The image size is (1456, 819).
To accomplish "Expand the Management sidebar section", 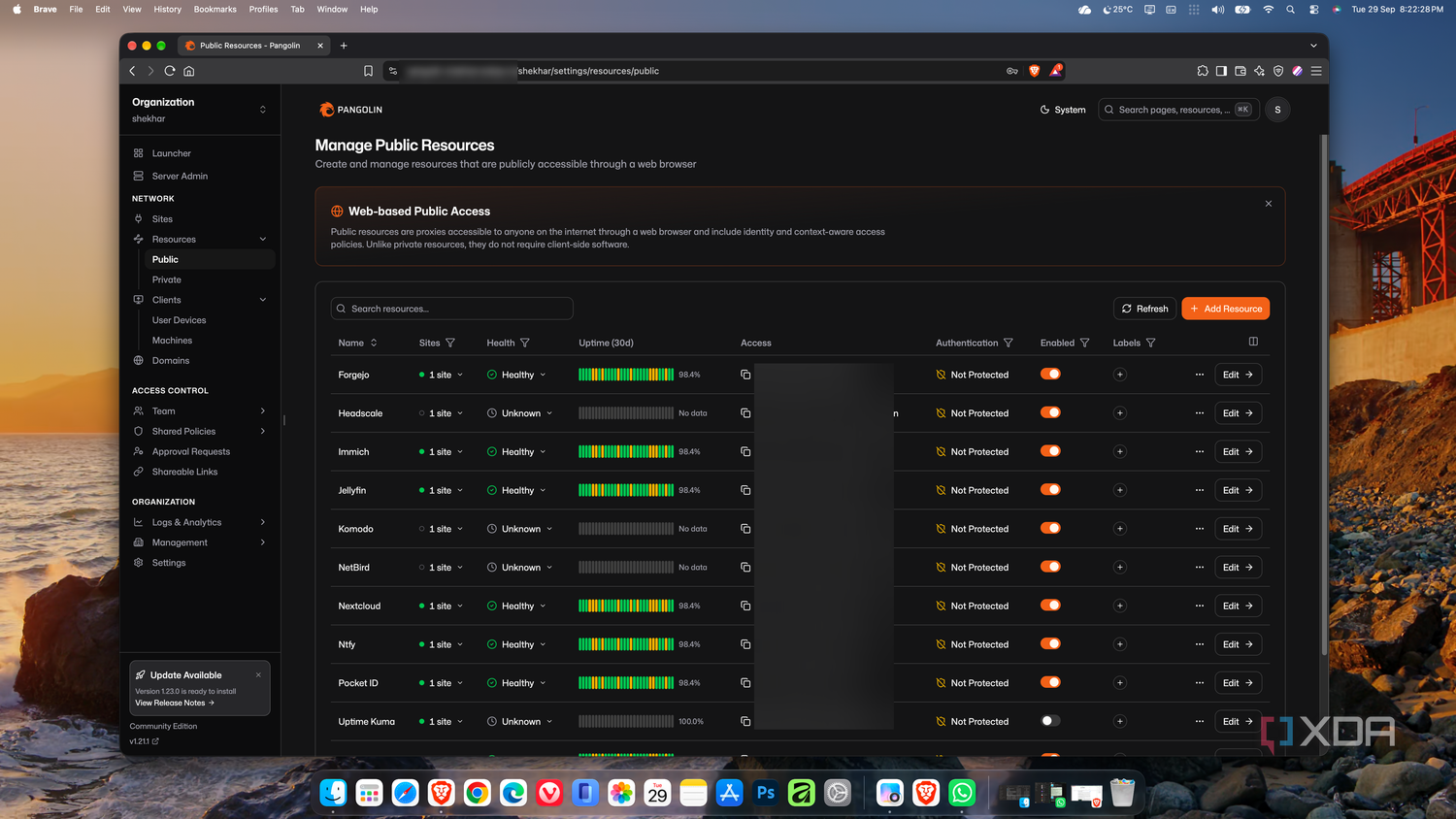I will tap(262, 542).
